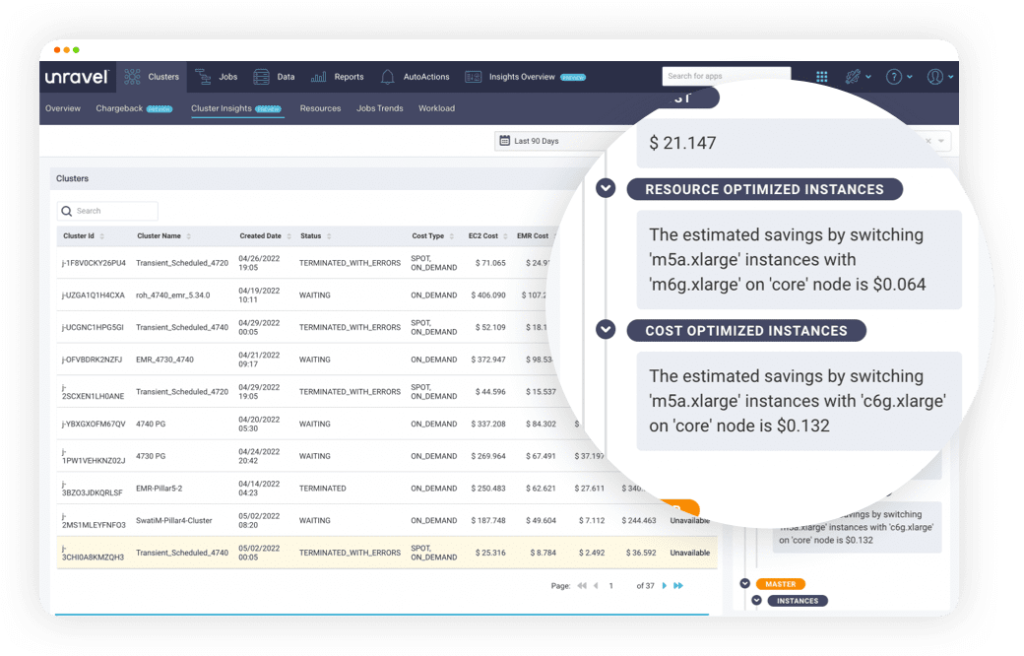Click the calendar icon beside Last 90 Days

[505, 140]
